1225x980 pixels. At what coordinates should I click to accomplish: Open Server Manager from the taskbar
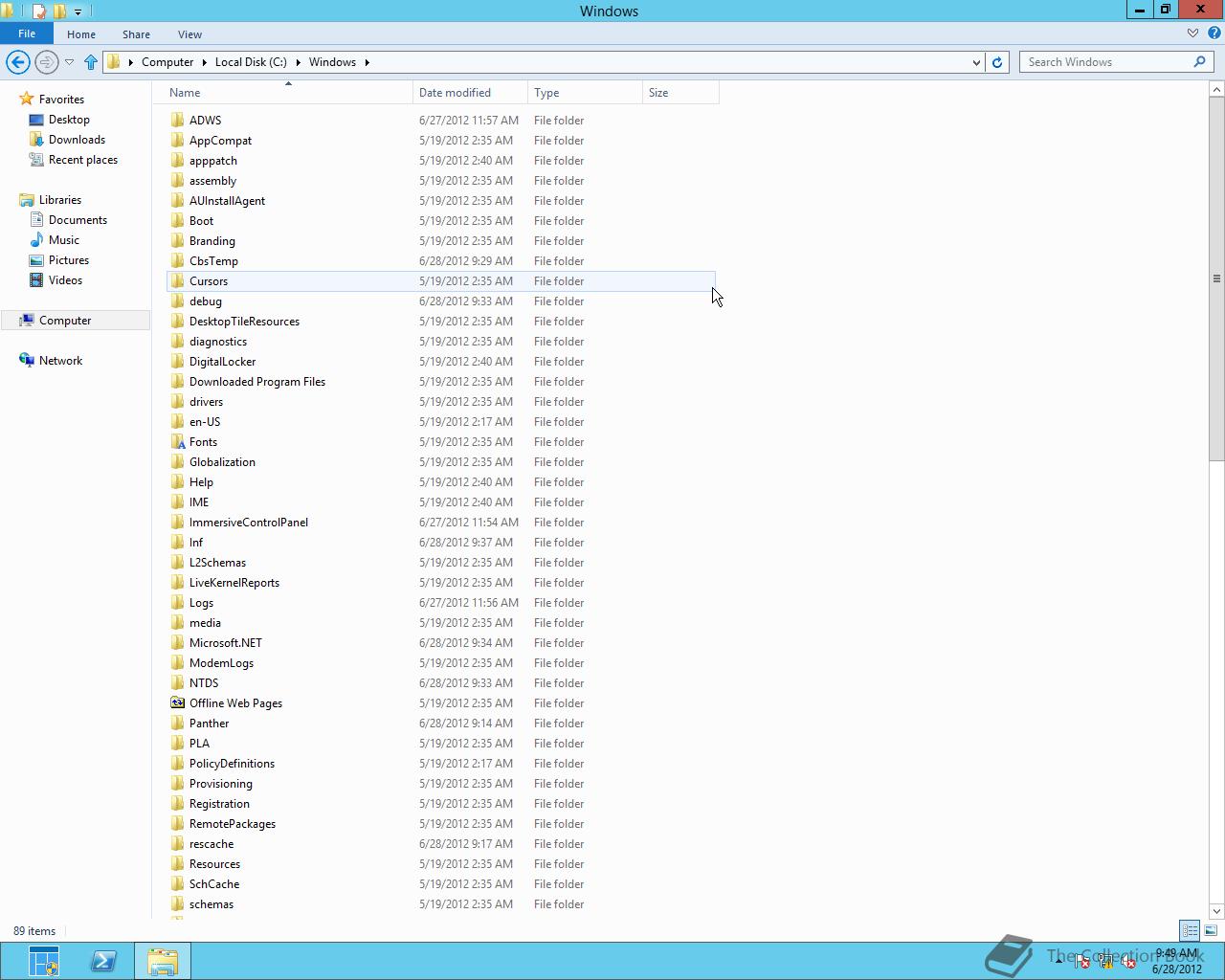pos(43,961)
